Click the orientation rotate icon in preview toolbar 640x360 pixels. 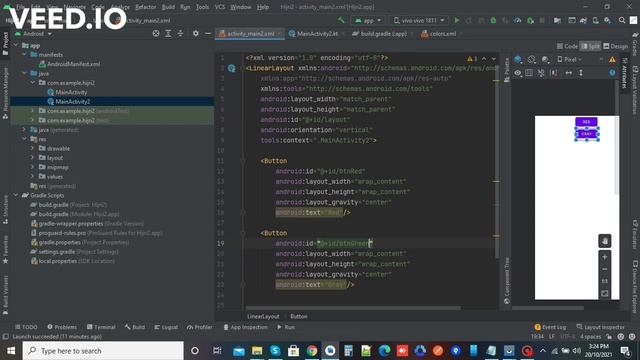[x=531, y=60]
